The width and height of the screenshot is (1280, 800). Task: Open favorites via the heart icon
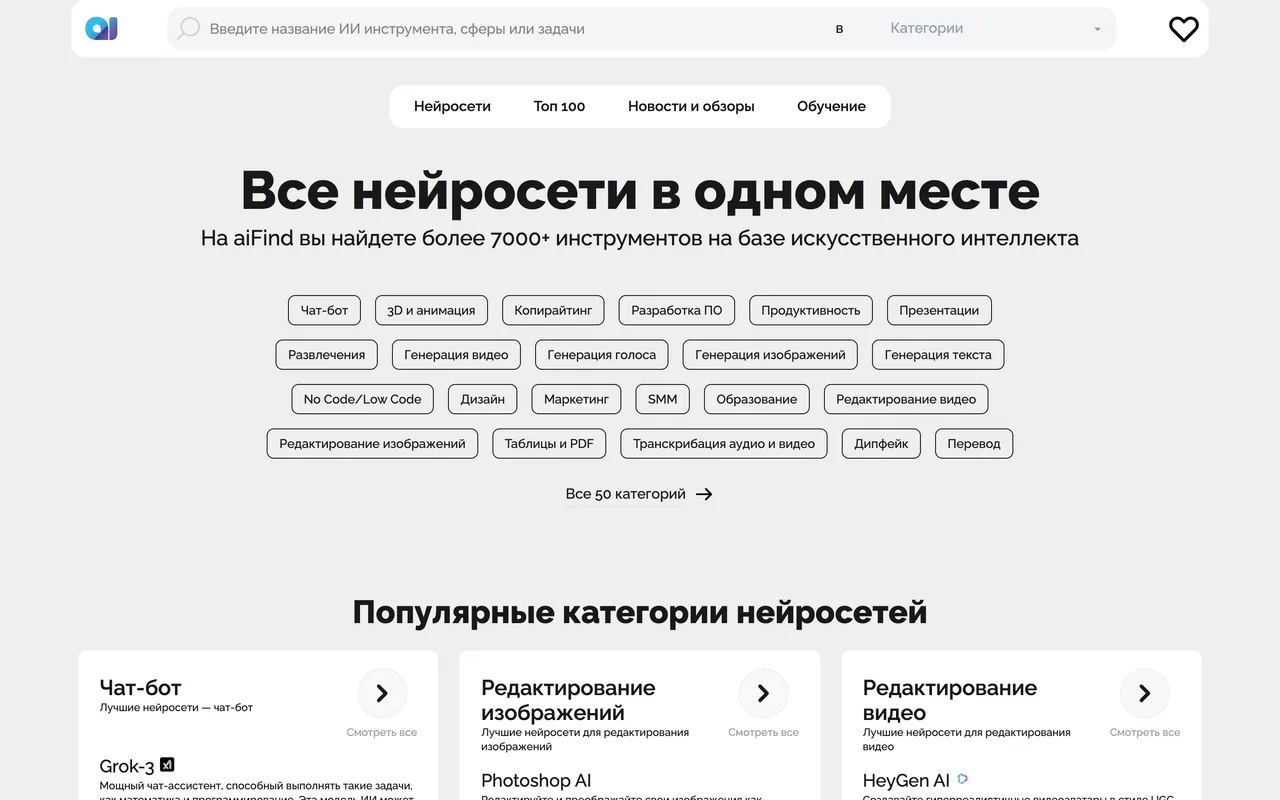click(x=1183, y=29)
